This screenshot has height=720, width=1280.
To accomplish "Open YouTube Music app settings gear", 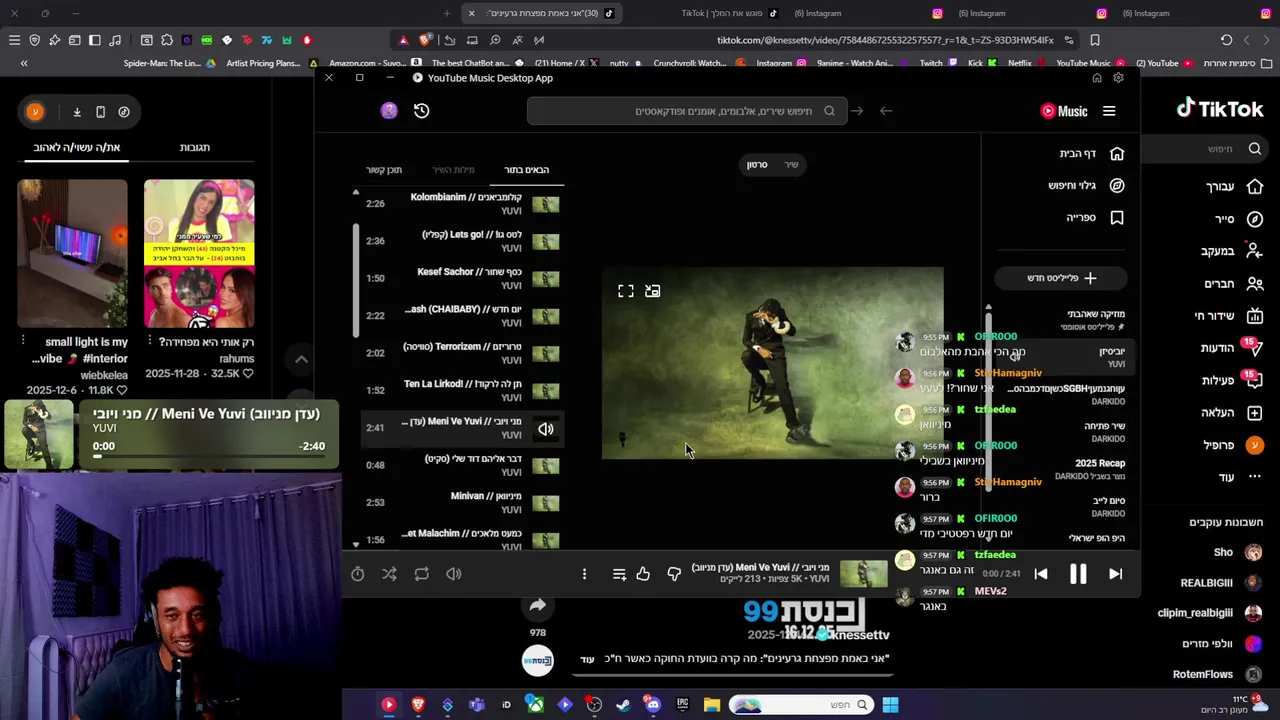I will pos(1118,78).
